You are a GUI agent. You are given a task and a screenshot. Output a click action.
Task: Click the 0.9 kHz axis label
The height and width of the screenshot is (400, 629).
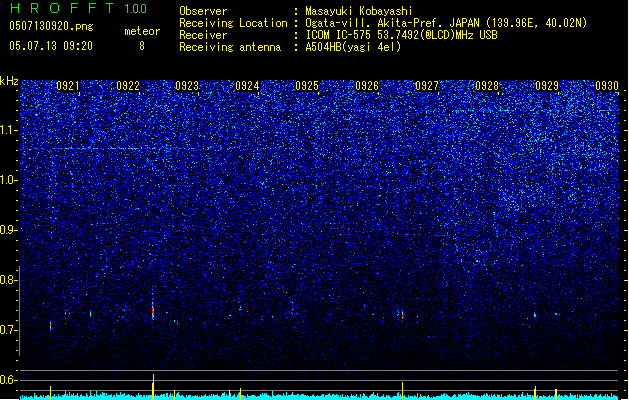pos(9,230)
